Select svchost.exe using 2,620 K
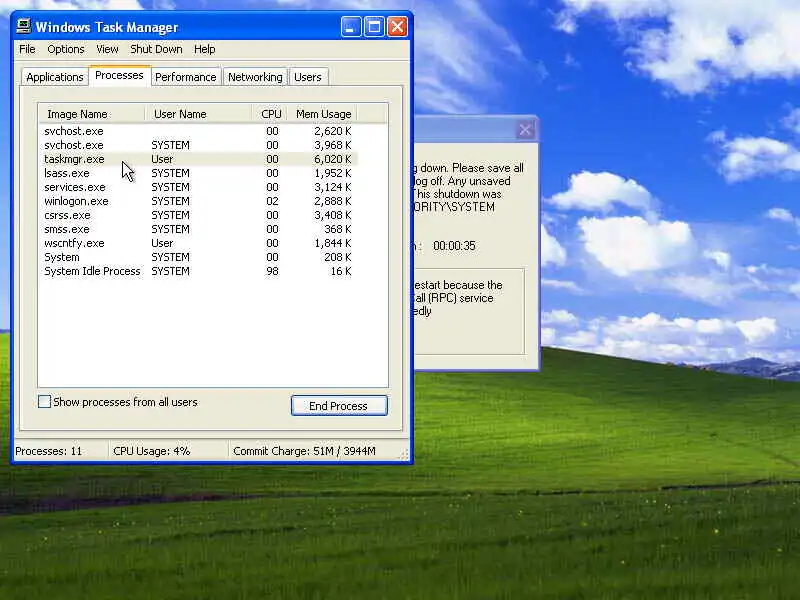This screenshot has width=800, height=600. pos(198,131)
